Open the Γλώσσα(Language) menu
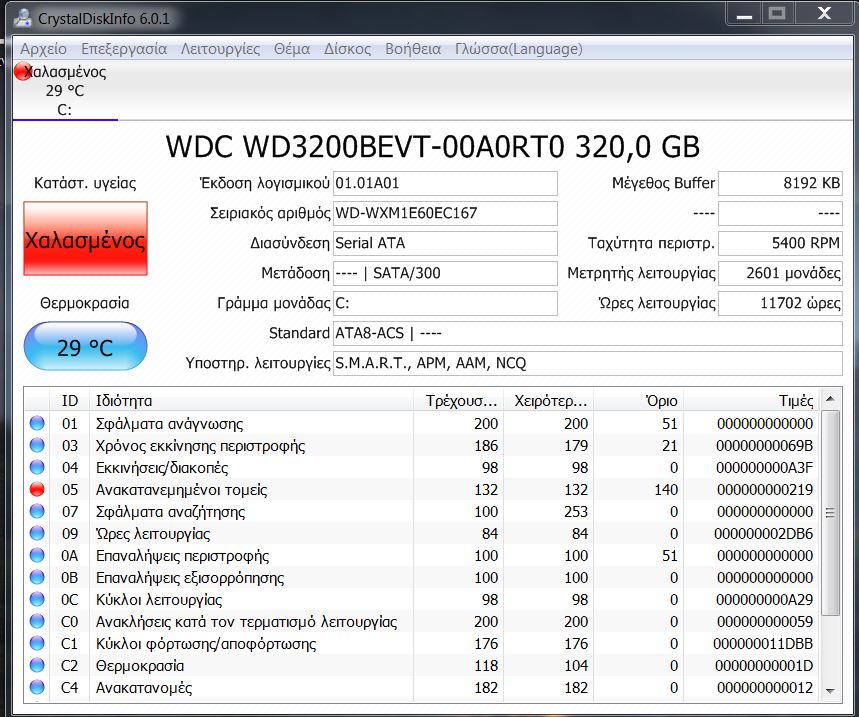The width and height of the screenshot is (859, 717). click(x=518, y=49)
